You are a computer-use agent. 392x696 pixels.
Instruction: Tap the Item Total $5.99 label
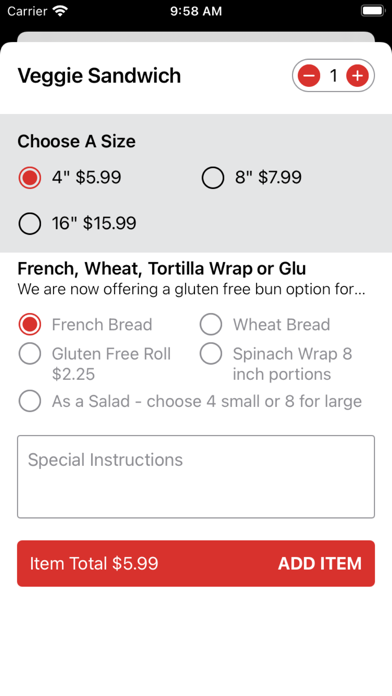click(x=94, y=563)
